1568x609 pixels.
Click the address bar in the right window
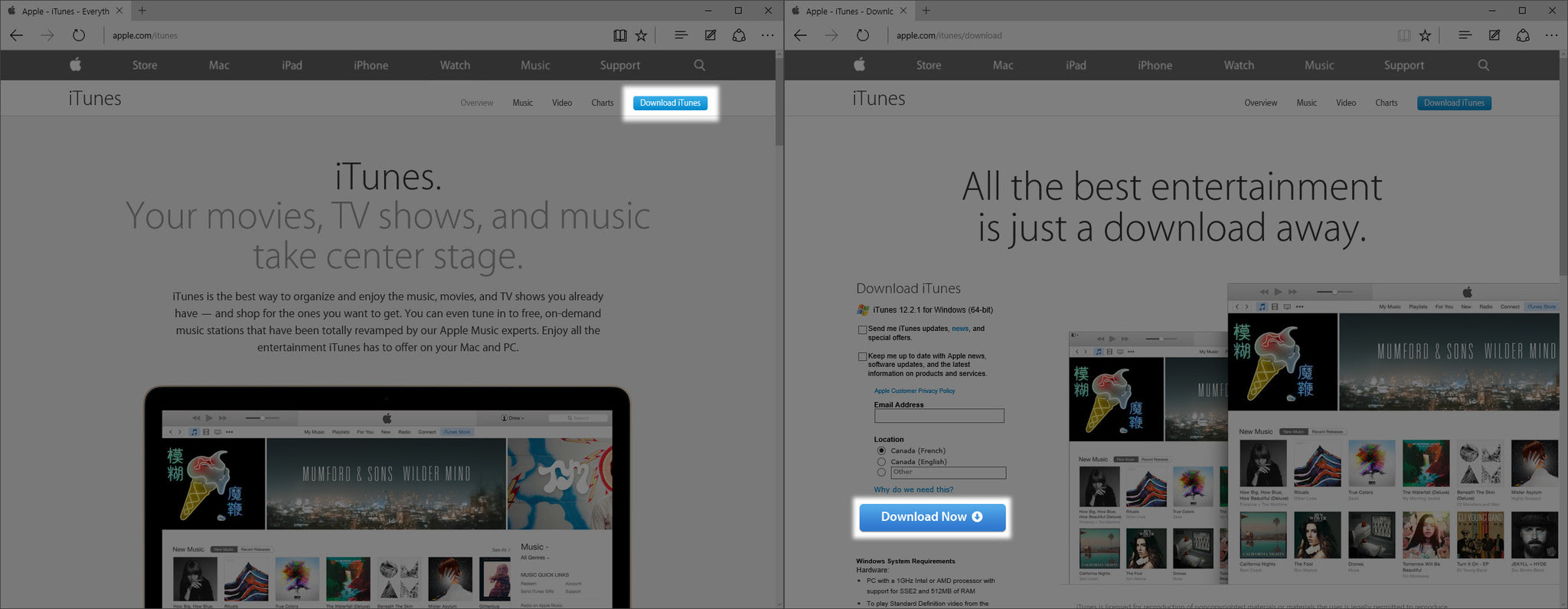(1140, 35)
